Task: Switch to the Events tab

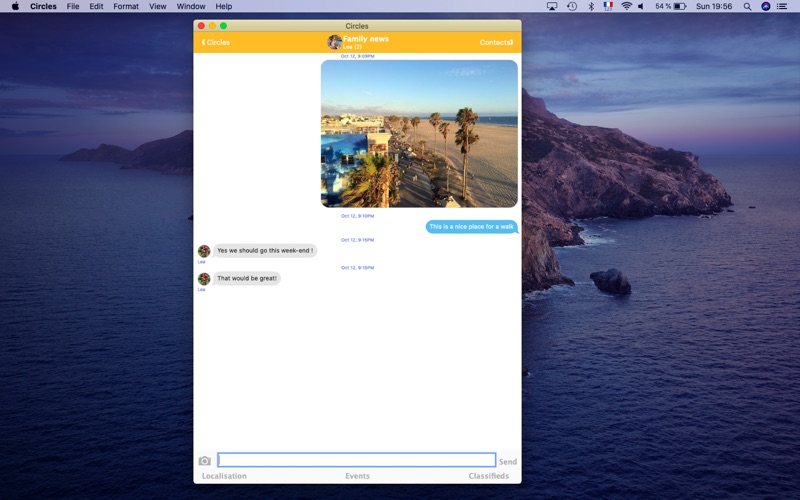Action: [357, 476]
